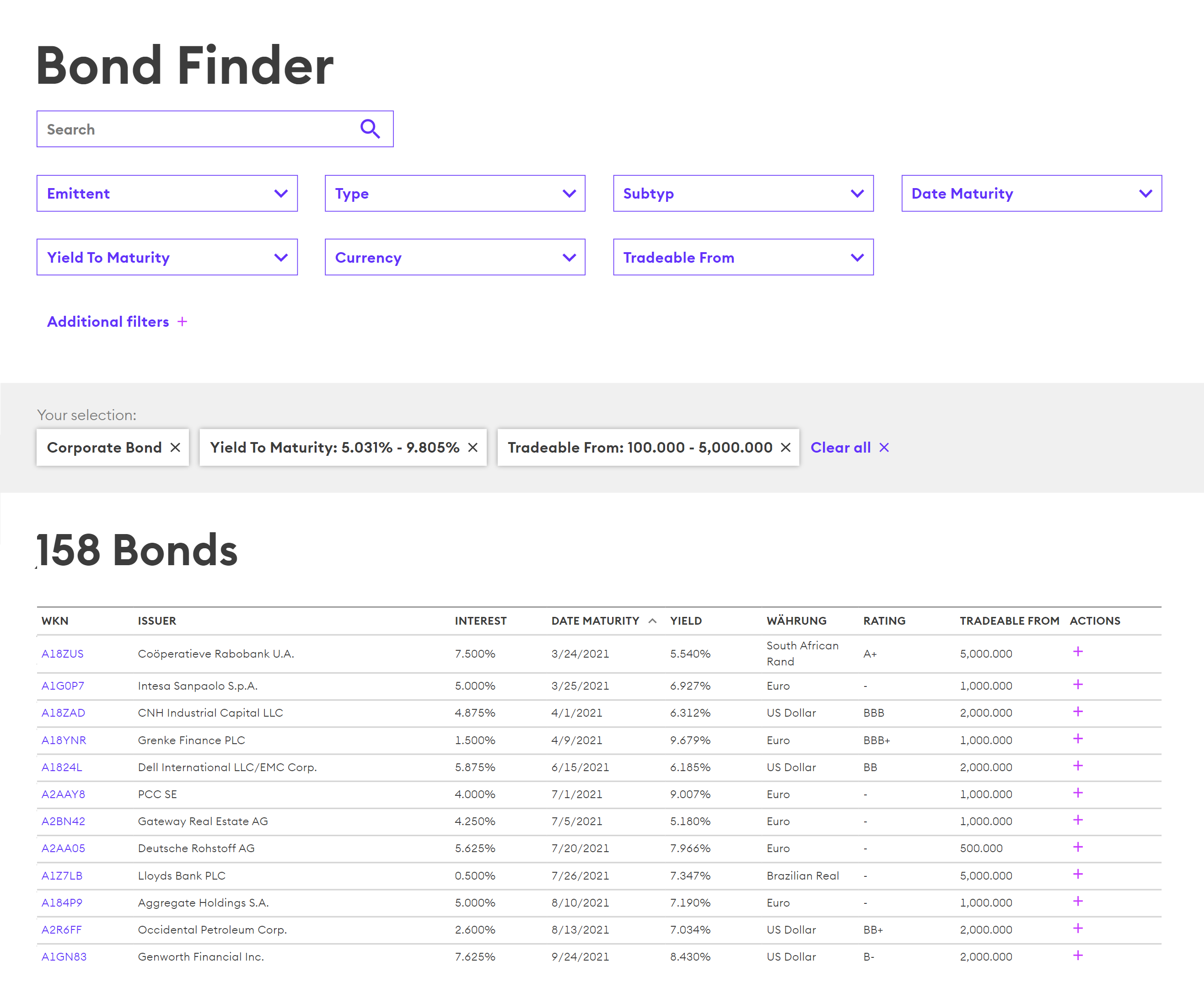Viewport: 1204px width, 994px height.
Task: Select issuer Coöperatieve Rabobank U.A.
Action: (x=216, y=654)
